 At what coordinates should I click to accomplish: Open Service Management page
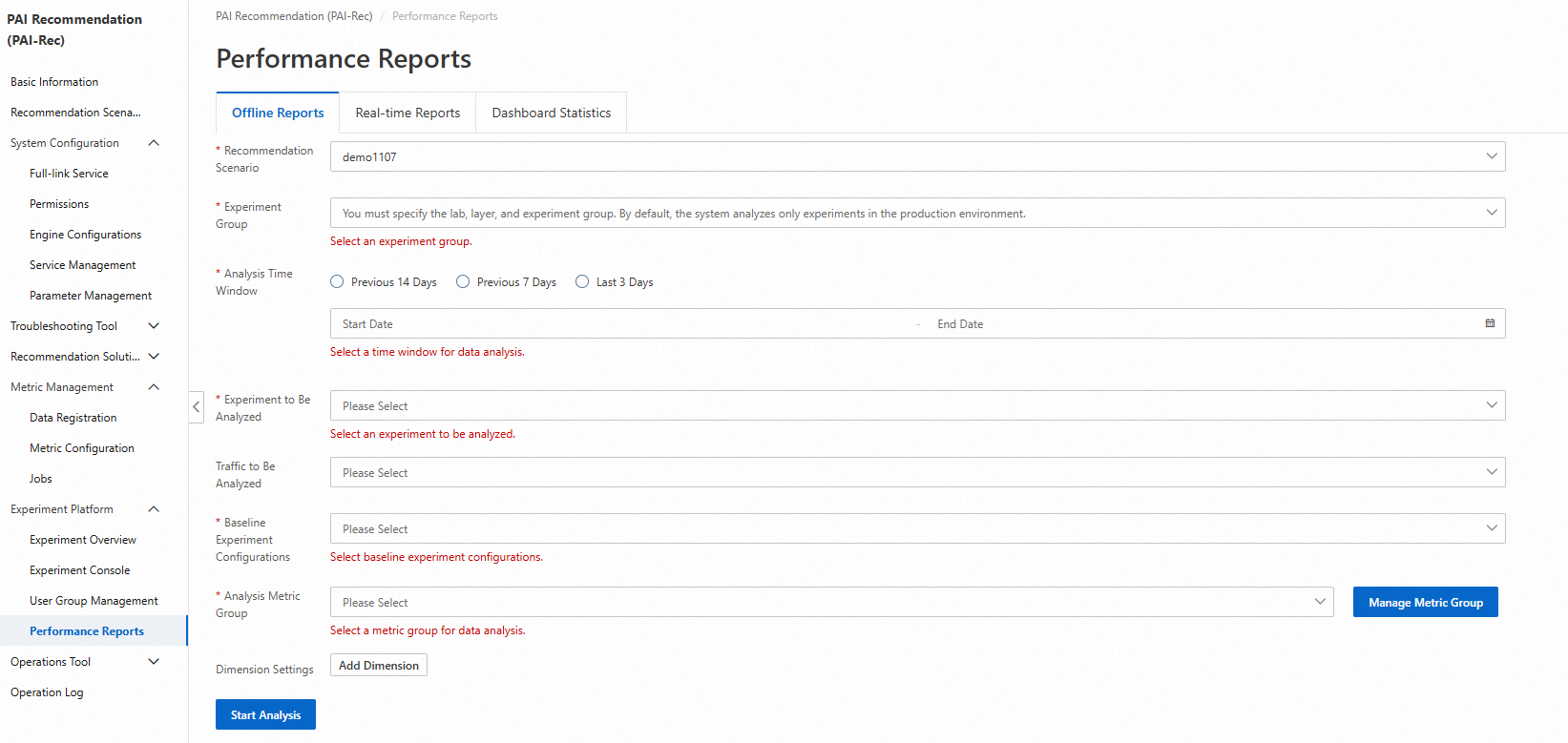(x=82, y=265)
